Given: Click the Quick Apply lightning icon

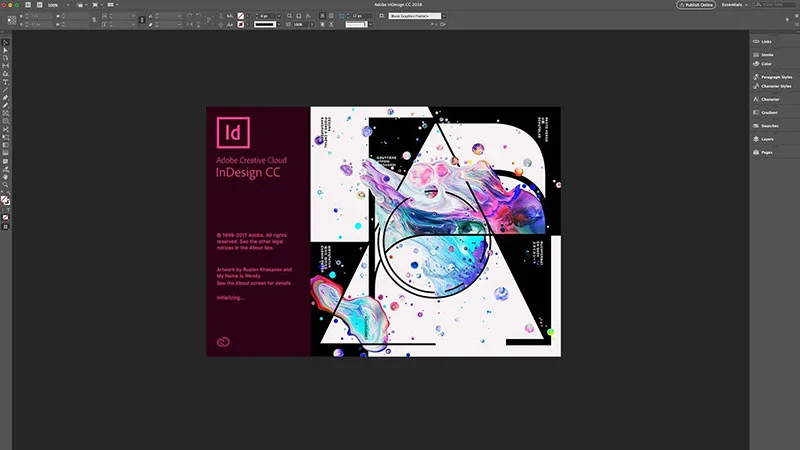Looking at the screenshot, I should (x=787, y=20).
